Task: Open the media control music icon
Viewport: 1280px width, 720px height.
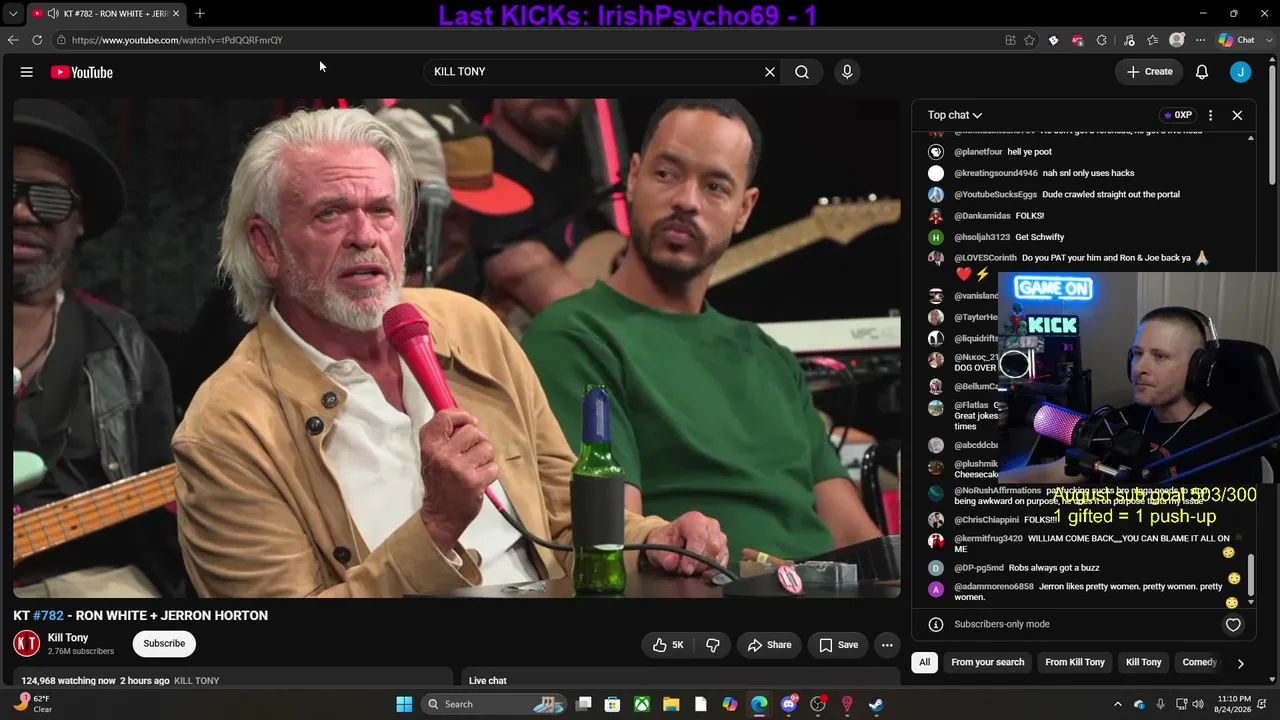Action: pyautogui.click(x=1129, y=40)
